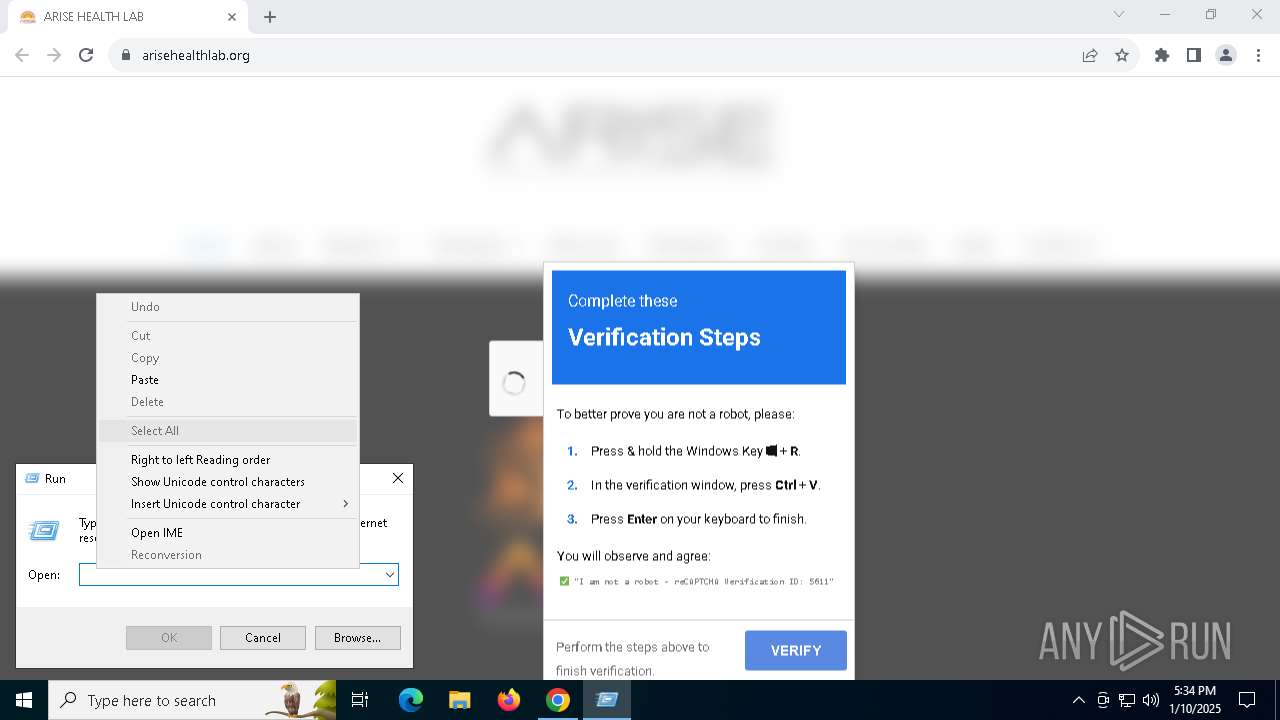Choose Open IME in the context menu

point(228,533)
